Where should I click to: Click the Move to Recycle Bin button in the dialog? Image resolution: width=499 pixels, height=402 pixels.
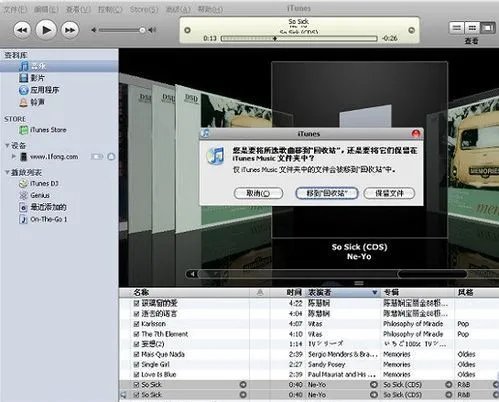(327, 193)
